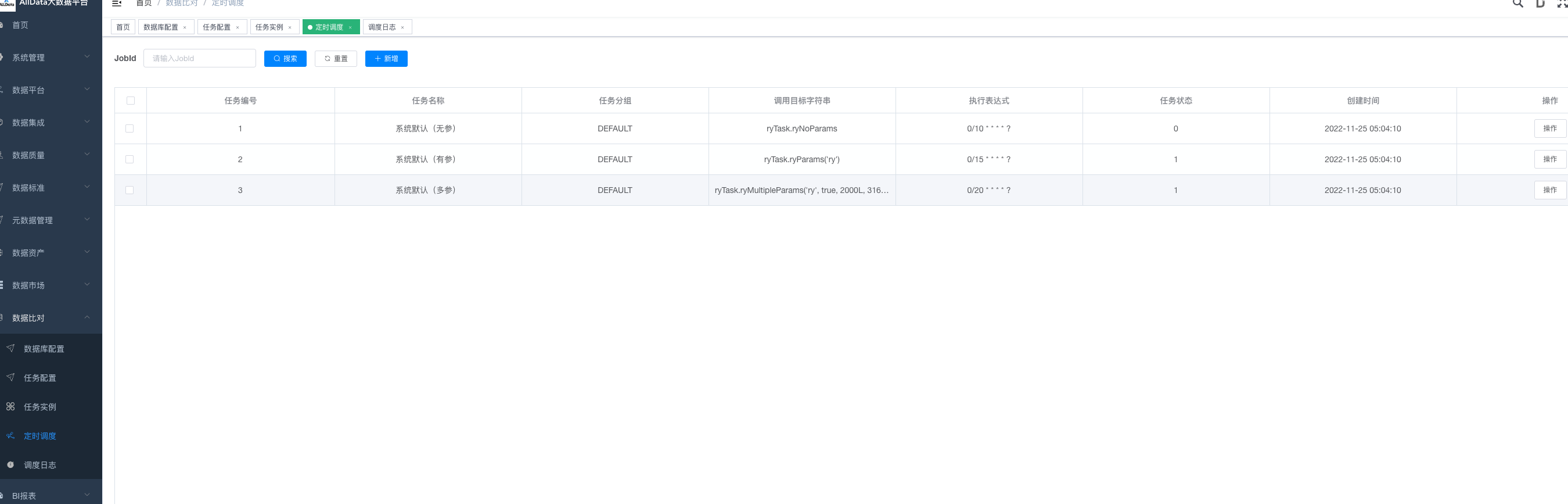Check the row for 系统默认（多参）
The image size is (1568, 504).
[x=129, y=190]
